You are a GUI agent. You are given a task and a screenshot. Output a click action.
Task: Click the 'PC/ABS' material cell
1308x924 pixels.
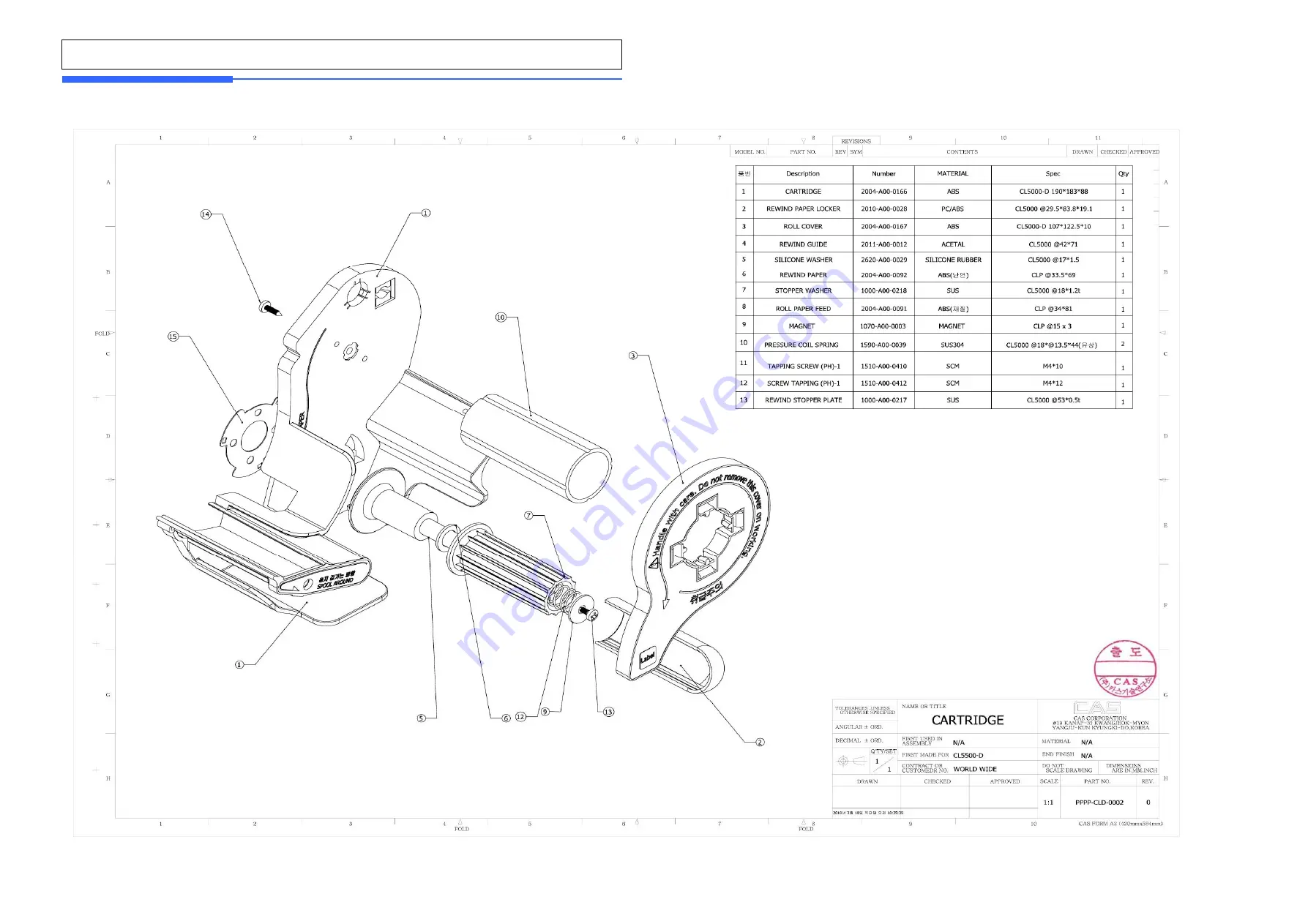coord(952,209)
